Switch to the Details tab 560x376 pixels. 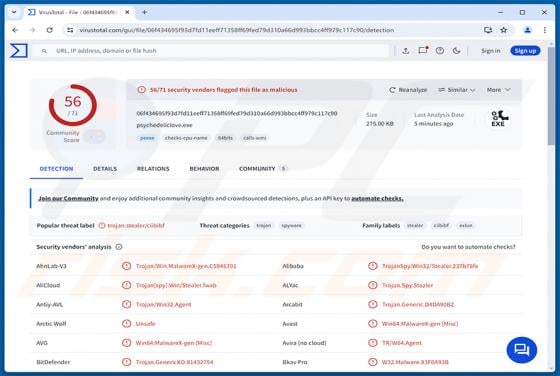(105, 169)
